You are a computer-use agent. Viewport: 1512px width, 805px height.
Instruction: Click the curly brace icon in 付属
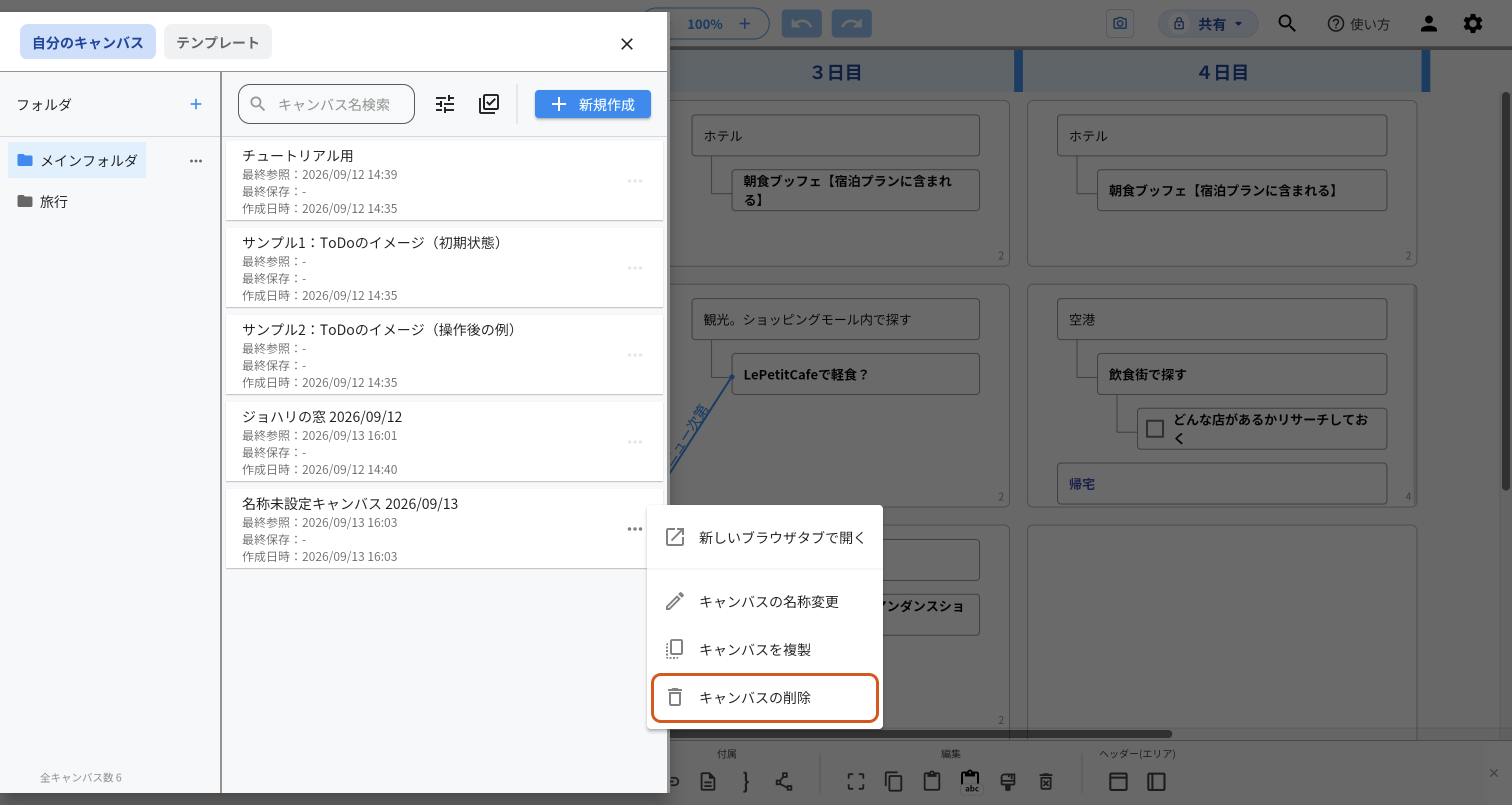pos(745,782)
